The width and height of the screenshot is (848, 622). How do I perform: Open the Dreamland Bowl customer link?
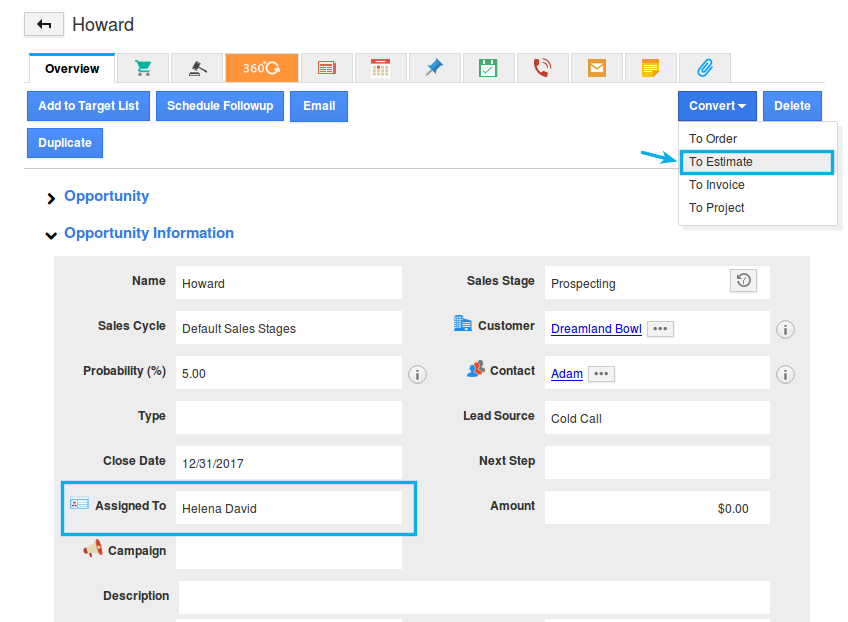(x=596, y=329)
